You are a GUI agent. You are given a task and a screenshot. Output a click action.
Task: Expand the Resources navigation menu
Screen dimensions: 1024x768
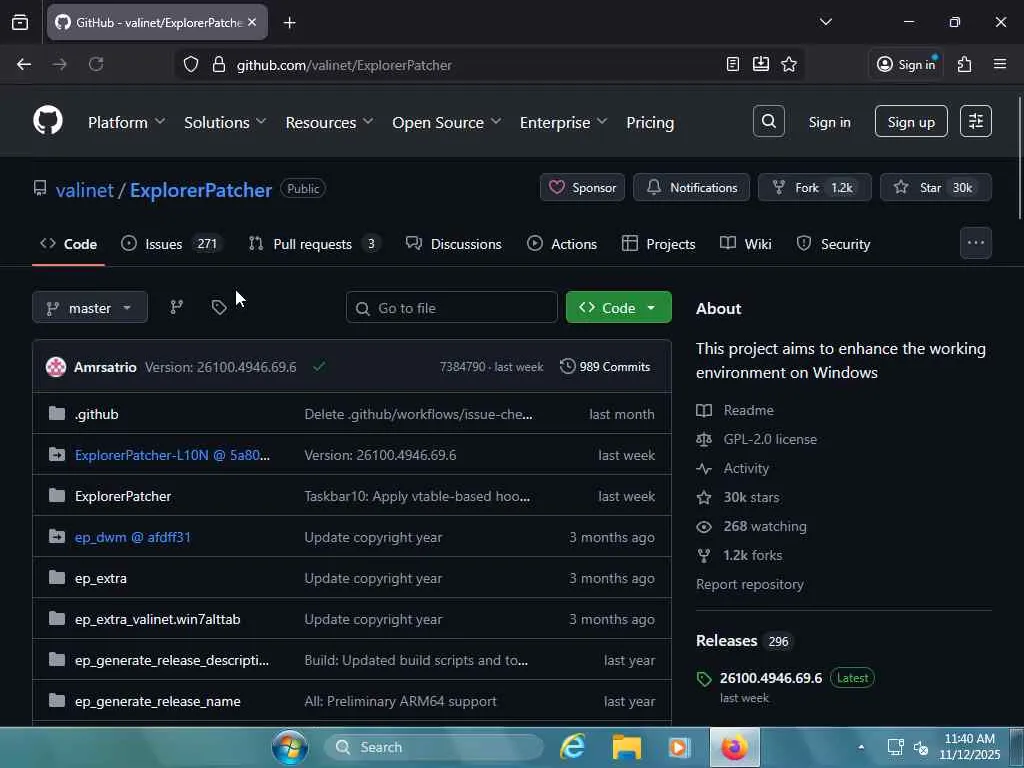click(x=329, y=122)
